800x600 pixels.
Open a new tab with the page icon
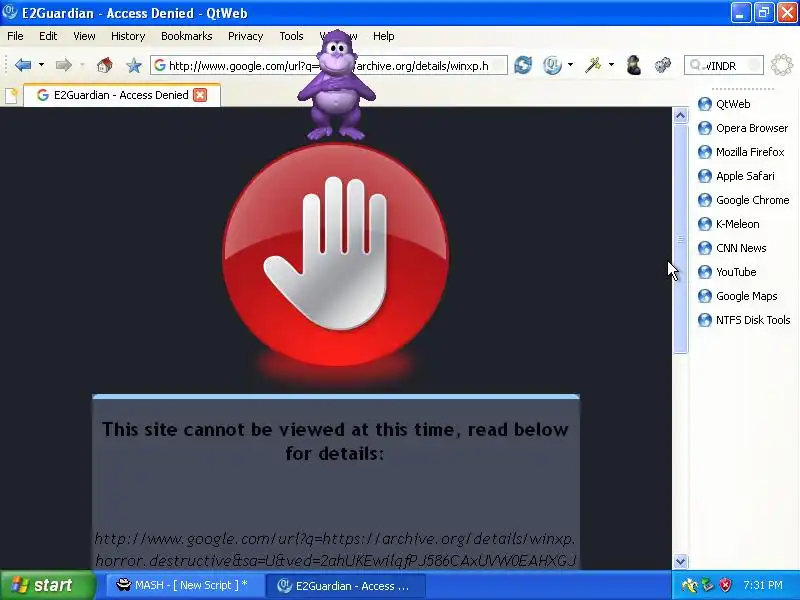coord(11,95)
